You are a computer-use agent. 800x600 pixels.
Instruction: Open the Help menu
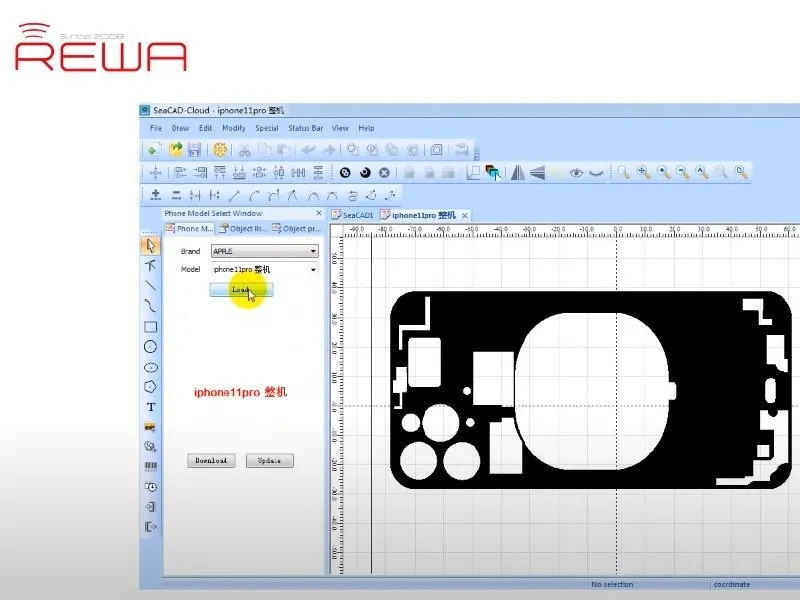[366, 128]
